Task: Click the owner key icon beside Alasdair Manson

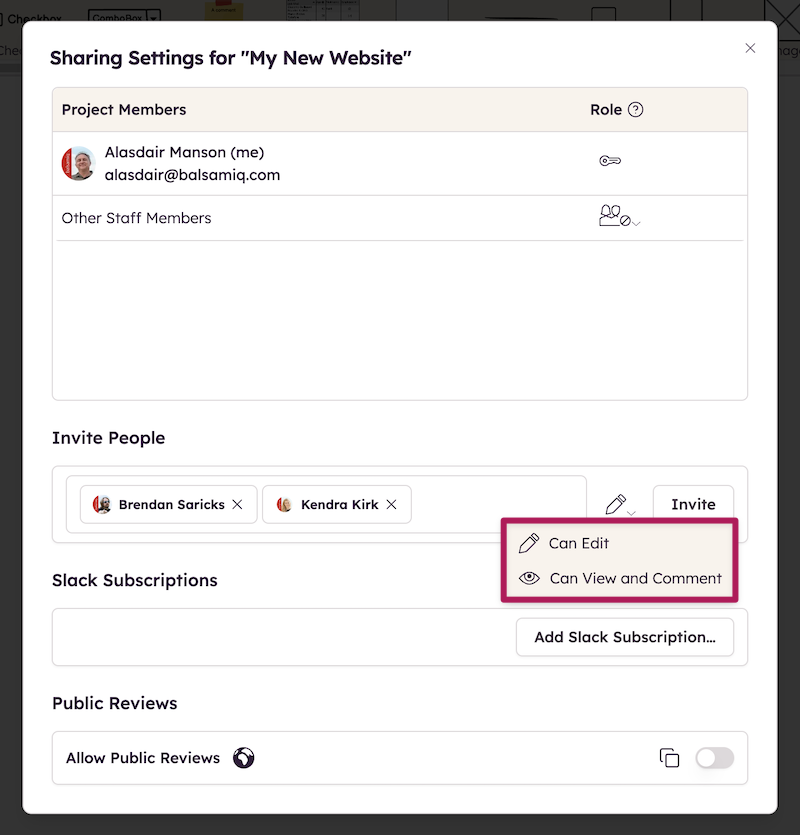Action: (x=611, y=160)
